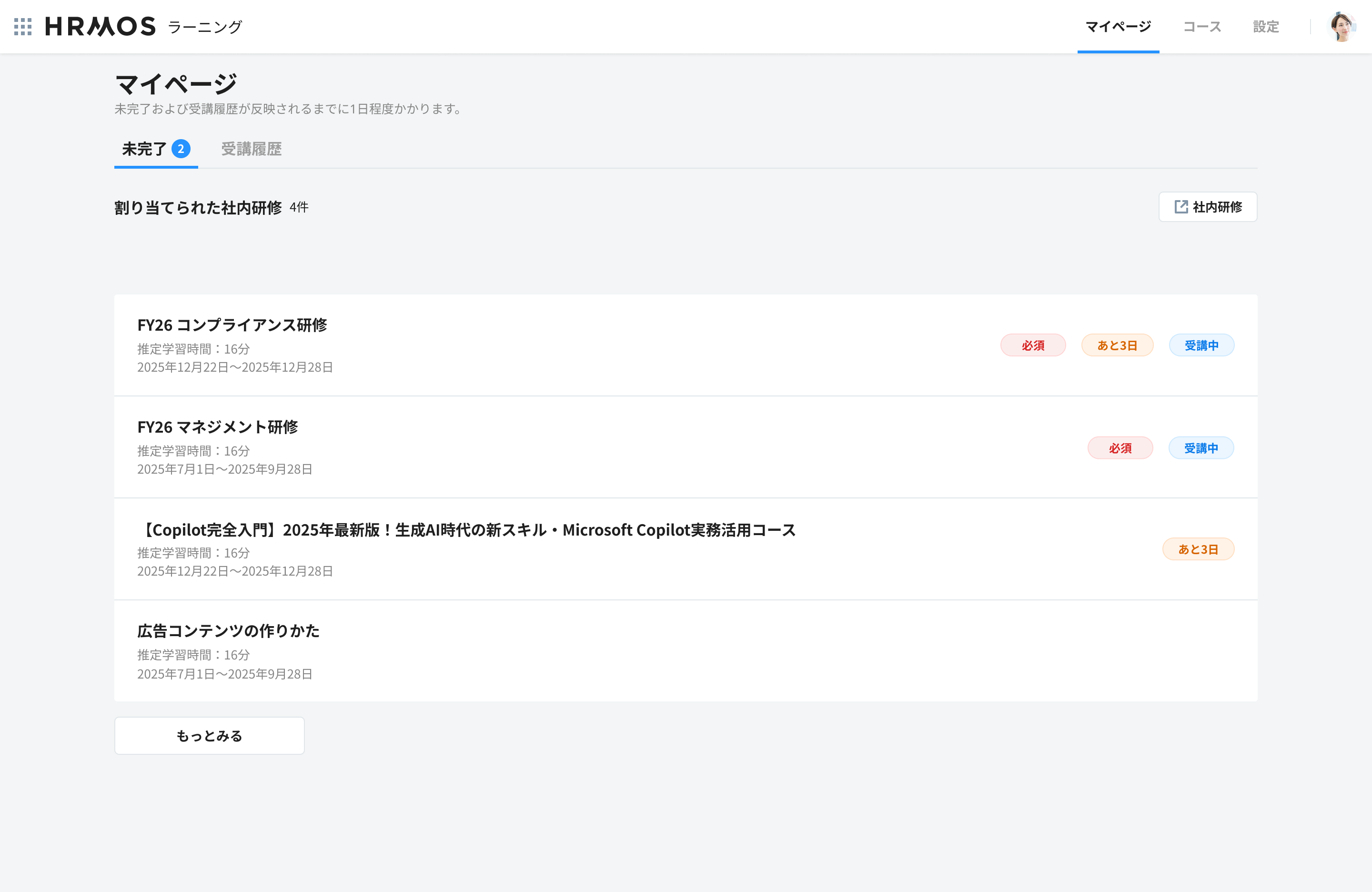Screen dimensions: 1372x892
Task: Click the HRMOS logo
Action: [101, 27]
